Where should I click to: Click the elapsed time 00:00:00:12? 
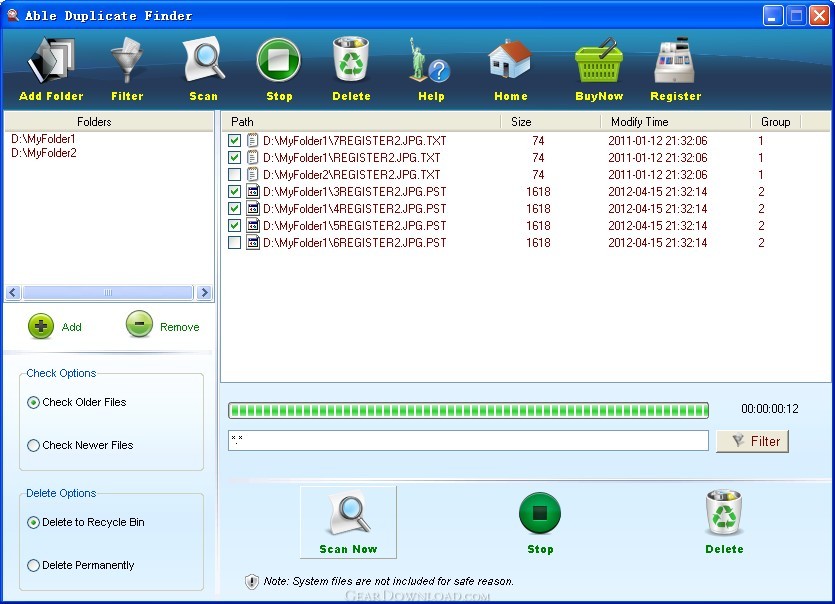pos(769,409)
